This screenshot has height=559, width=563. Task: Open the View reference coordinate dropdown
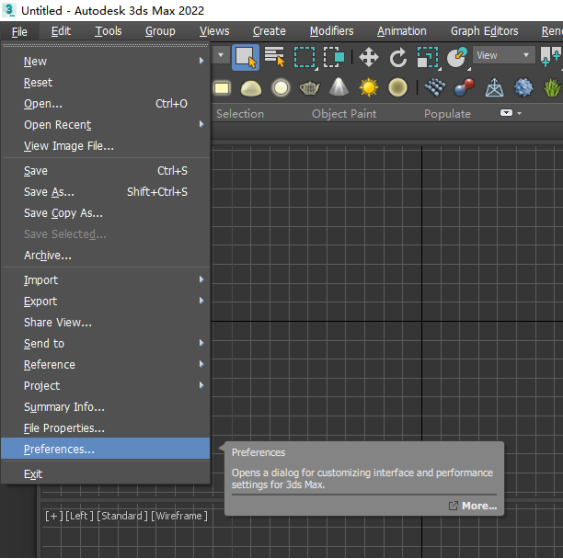point(503,55)
